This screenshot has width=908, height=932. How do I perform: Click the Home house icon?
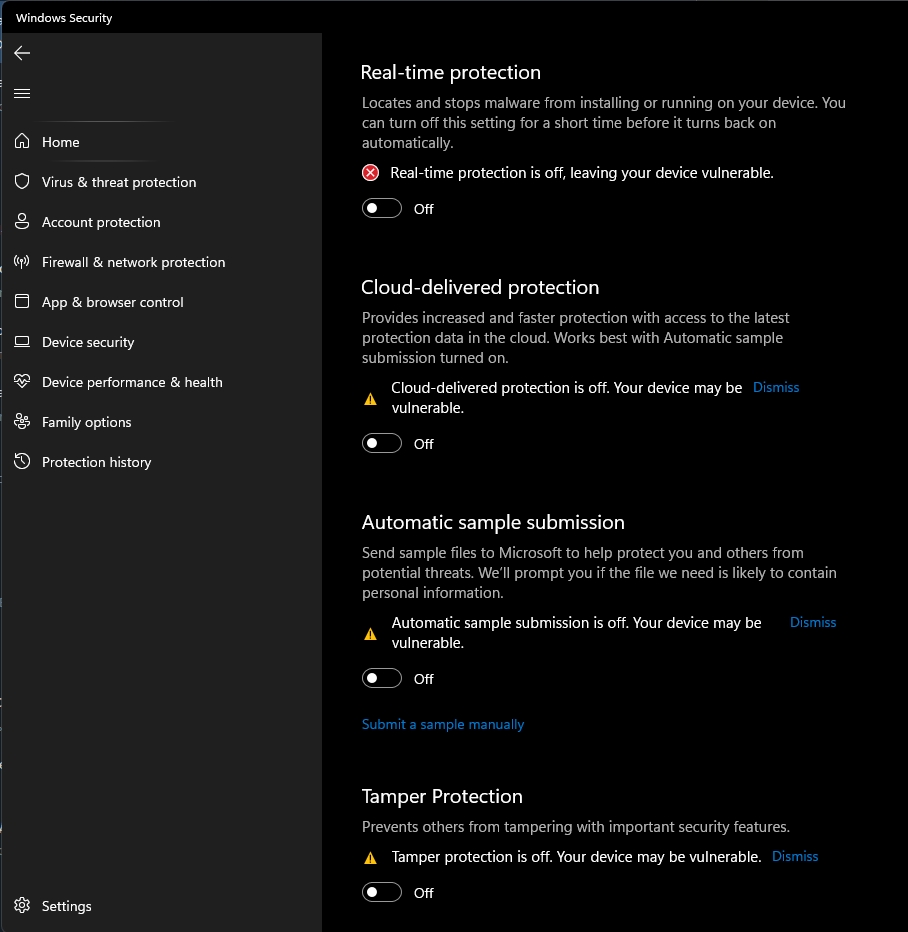point(22,142)
